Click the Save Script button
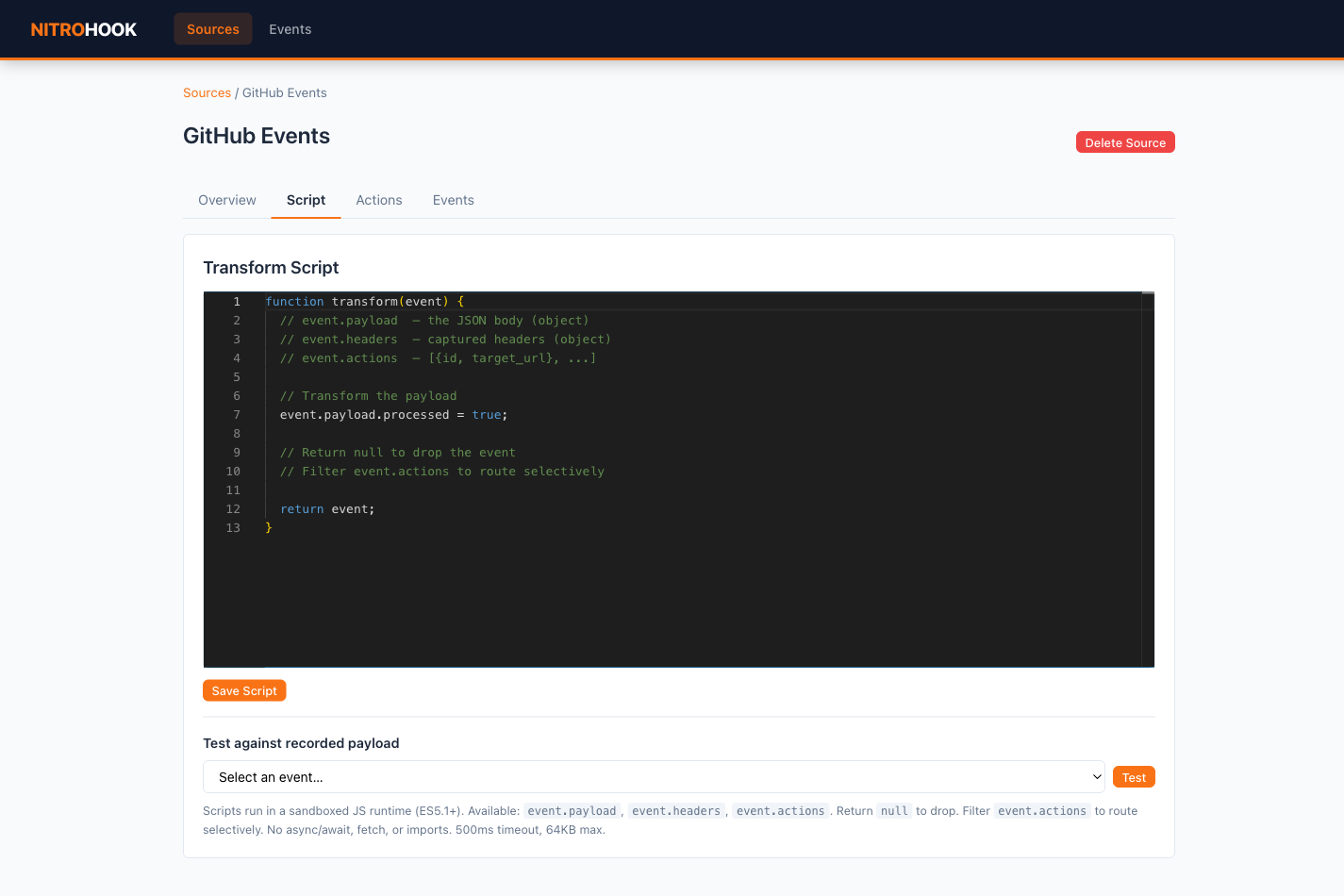The height and width of the screenshot is (896, 1344). point(244,690)
